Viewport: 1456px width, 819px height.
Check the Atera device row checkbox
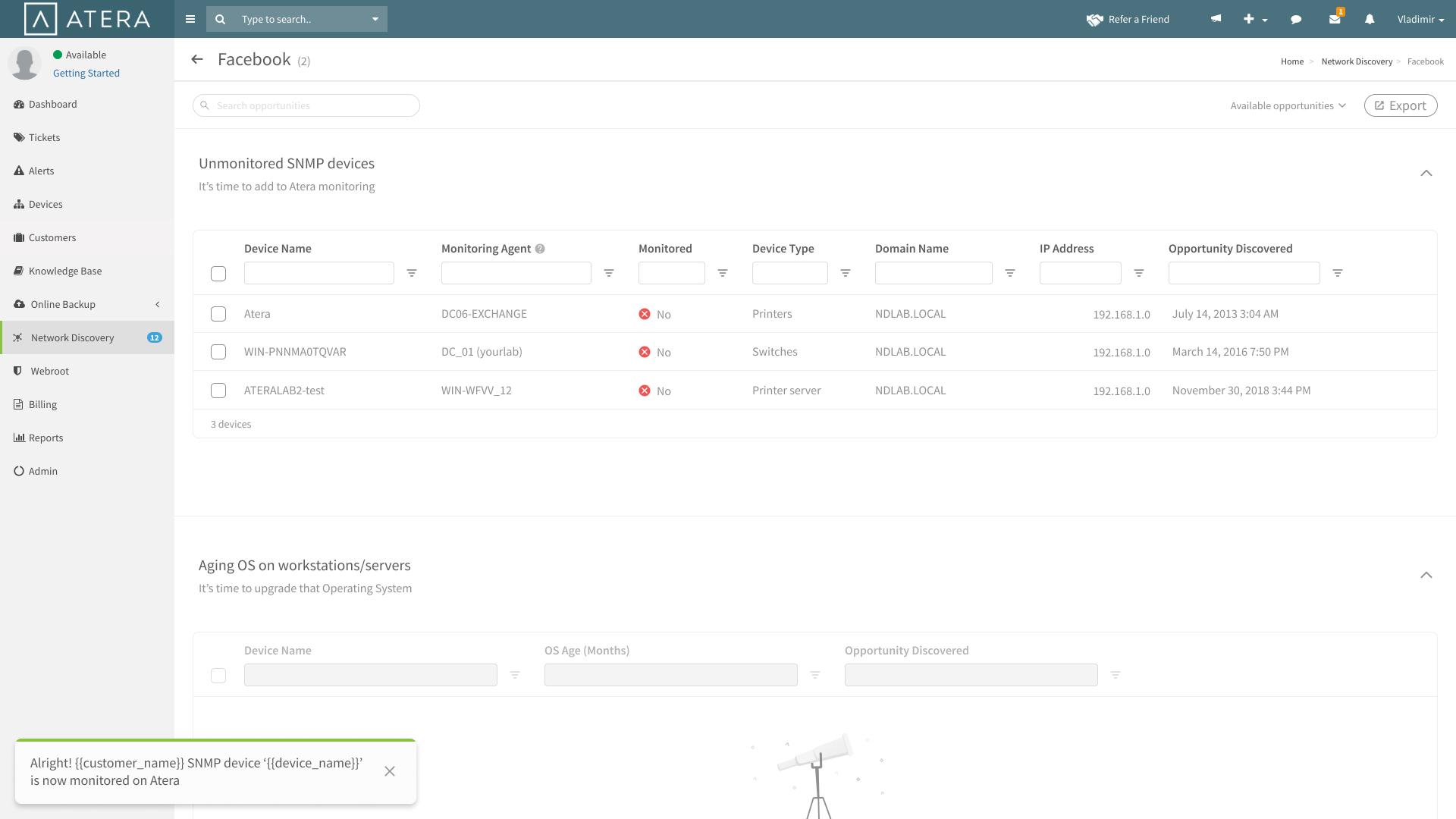218,314
